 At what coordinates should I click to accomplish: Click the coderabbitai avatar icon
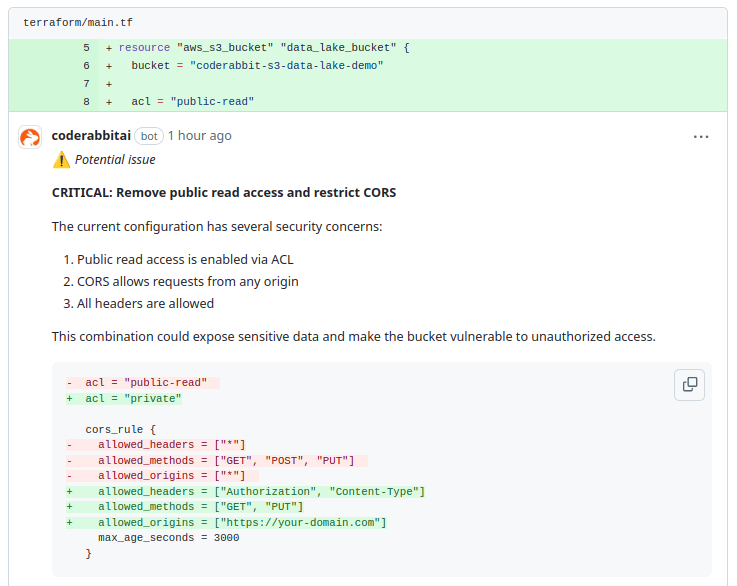click(x=30, y=137)
